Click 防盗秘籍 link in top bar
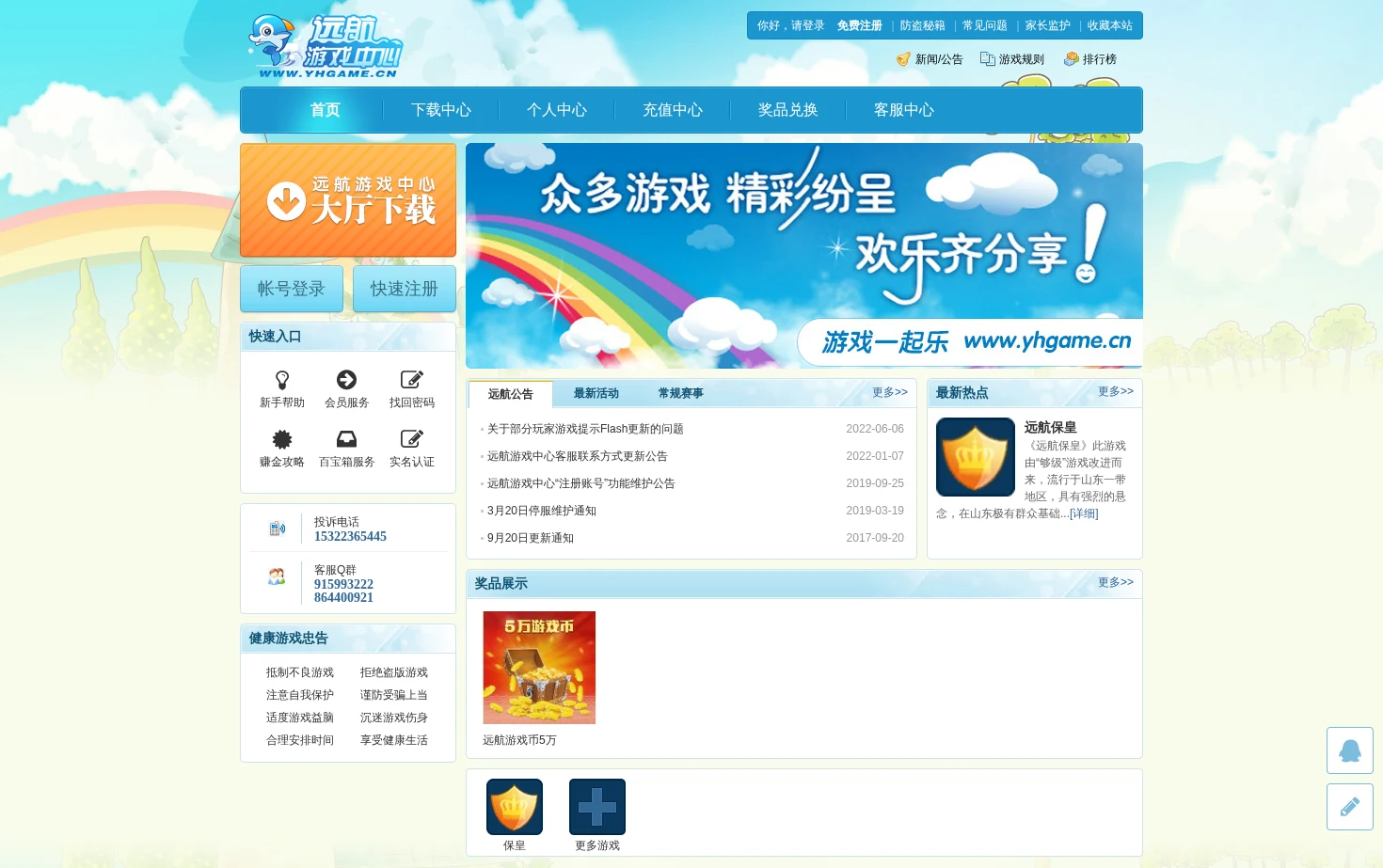This screenshot has width=1383, height=868. [923, 25]
